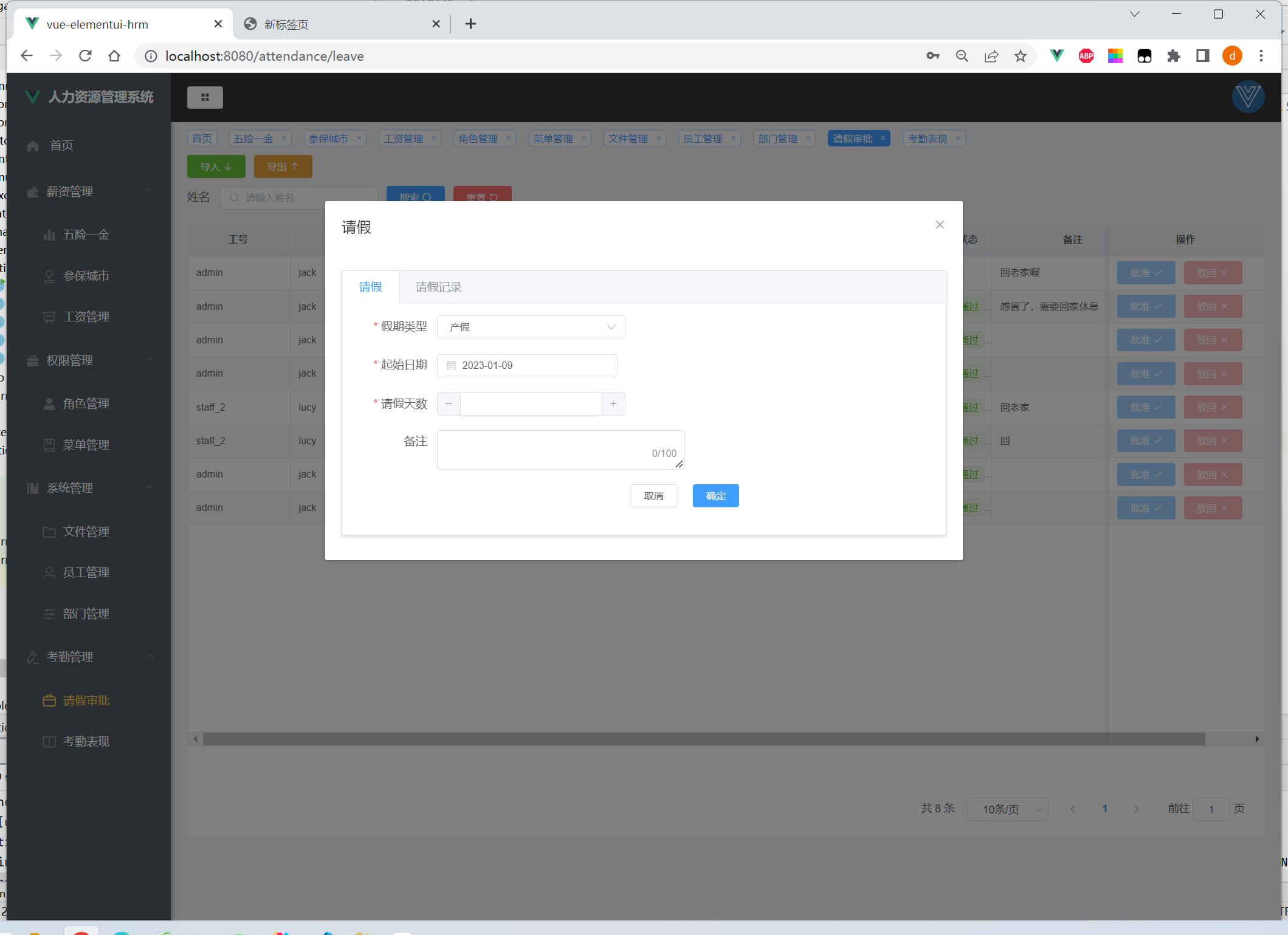Click the user avatar logo top right
Image resolution: width=1288 pixels, height=935 pixels.
(1248, 97)
